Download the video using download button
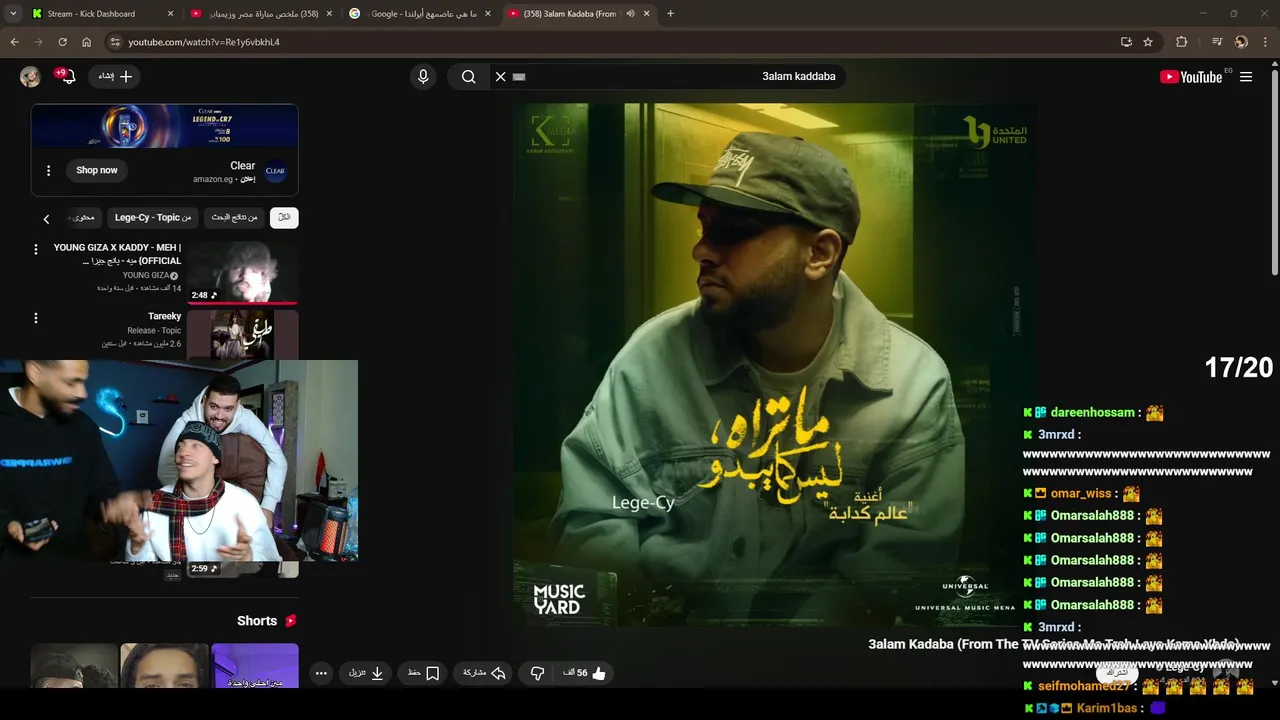The width and height of the screenshot is (1280, 720). 366,673
